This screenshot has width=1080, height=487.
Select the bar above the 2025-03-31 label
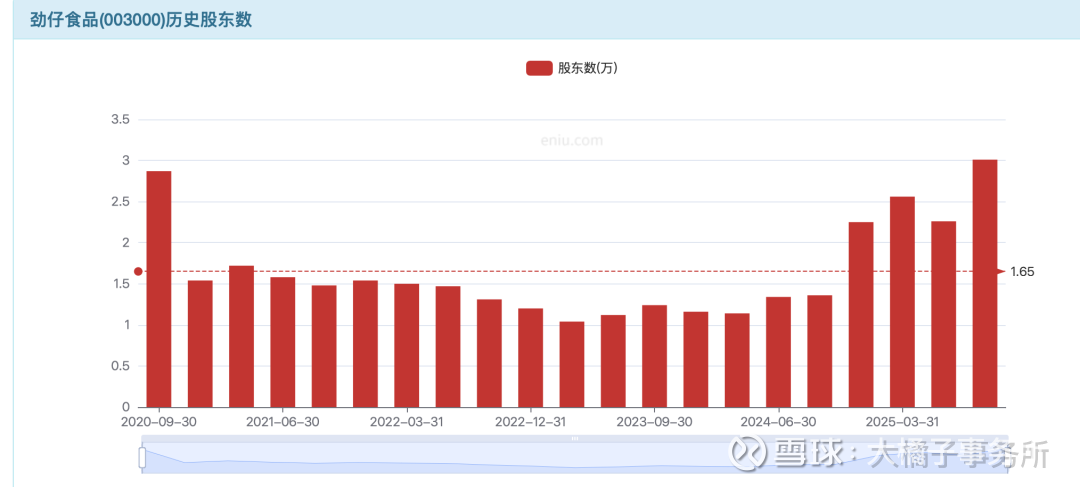[x=902, y=302]
